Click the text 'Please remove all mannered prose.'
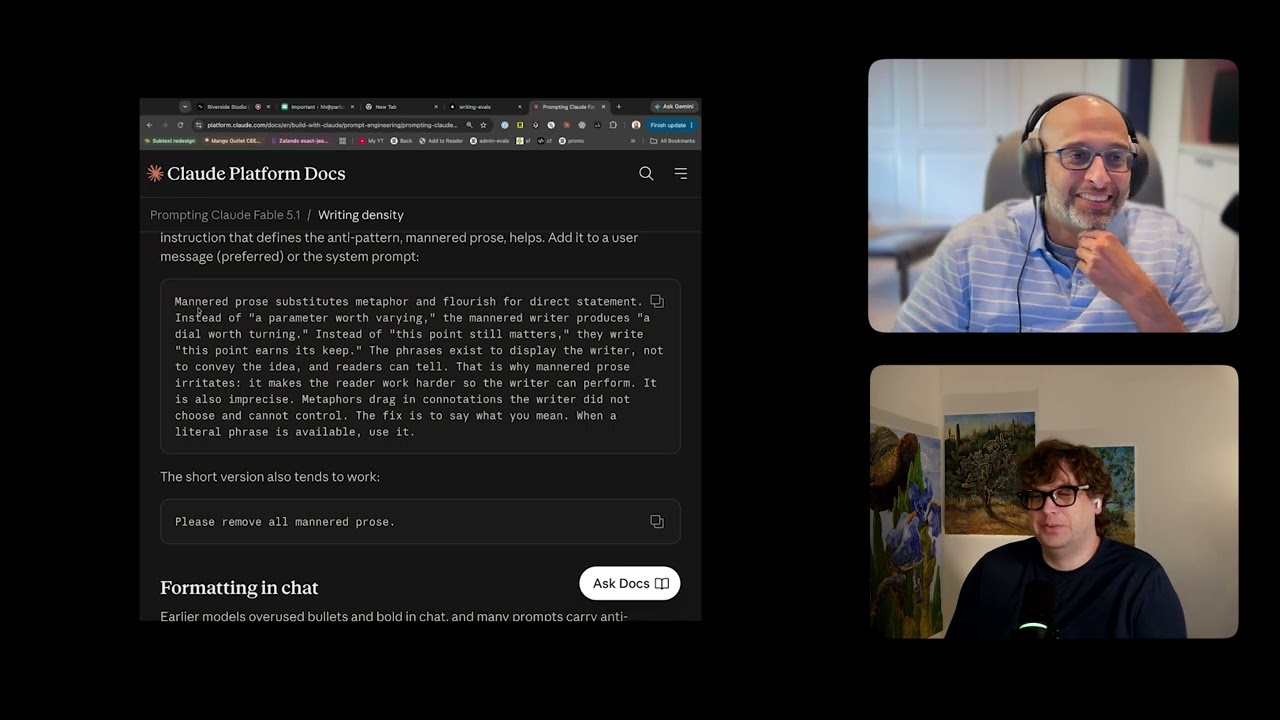 pyautogui.click(x=285, y=522)
